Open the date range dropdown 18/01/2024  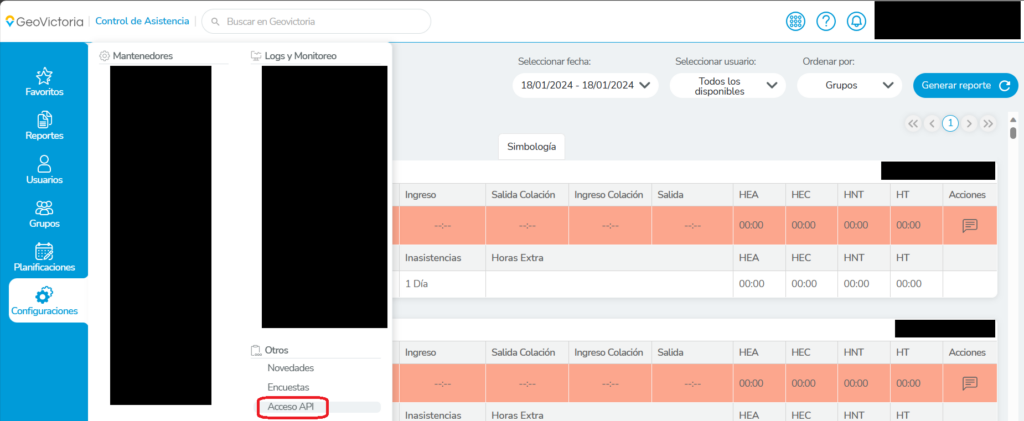(x=585, y=86)
